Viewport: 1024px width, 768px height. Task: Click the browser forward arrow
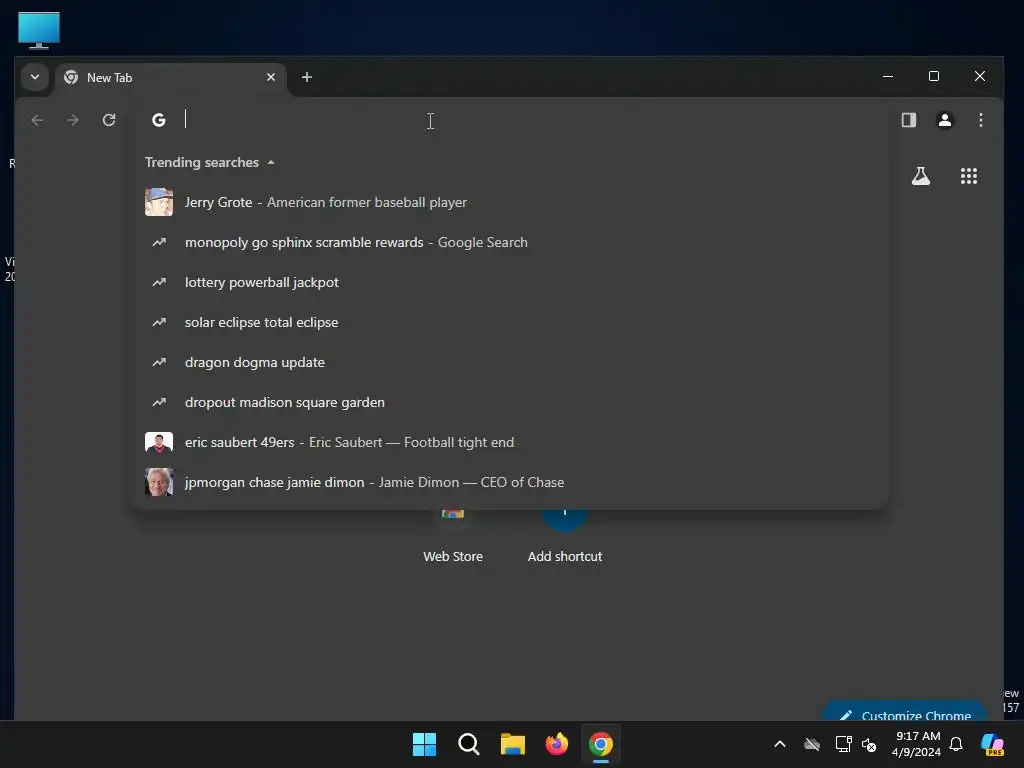tap(73, 120)
